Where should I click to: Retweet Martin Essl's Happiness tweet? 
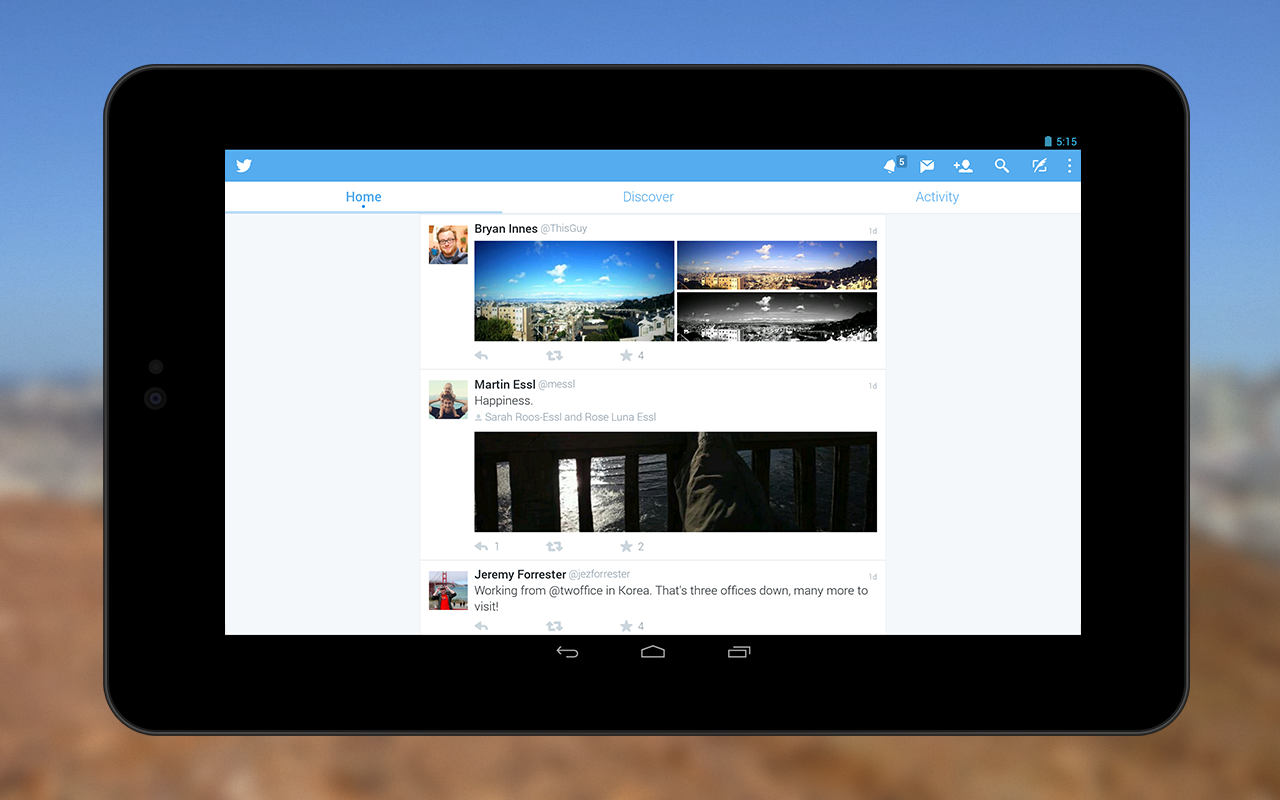pyautogui.click(x=554, y=546)
